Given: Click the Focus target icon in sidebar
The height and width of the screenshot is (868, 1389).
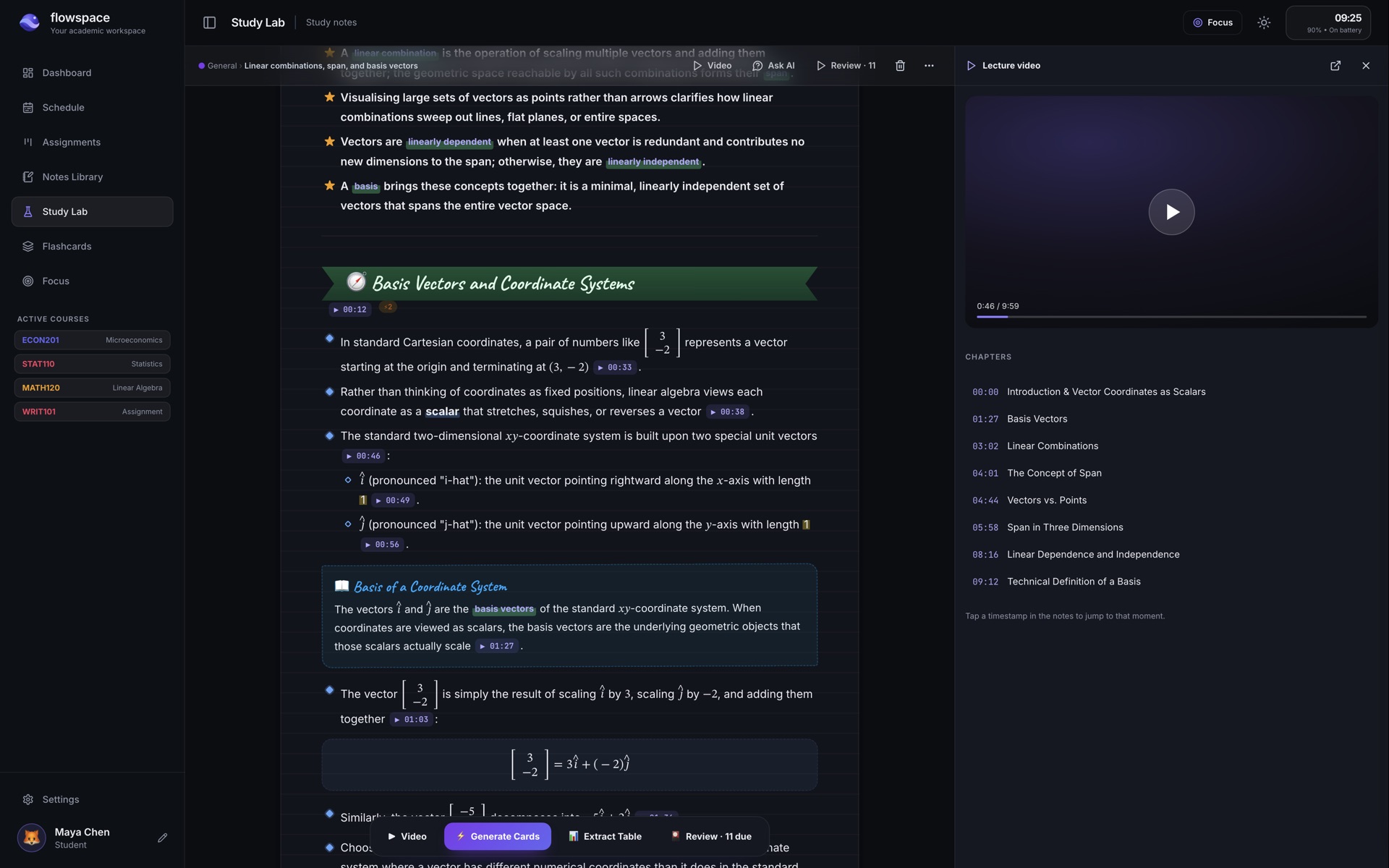Looking at the screenshot, I should pos(28,281).
